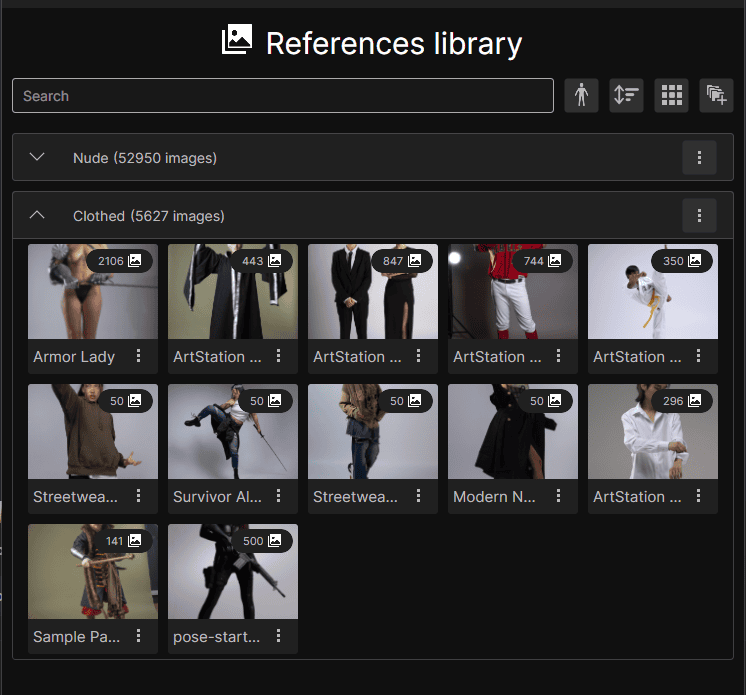
Task: Open the three-dot menu for Clothed category
Action: (699, 216)
